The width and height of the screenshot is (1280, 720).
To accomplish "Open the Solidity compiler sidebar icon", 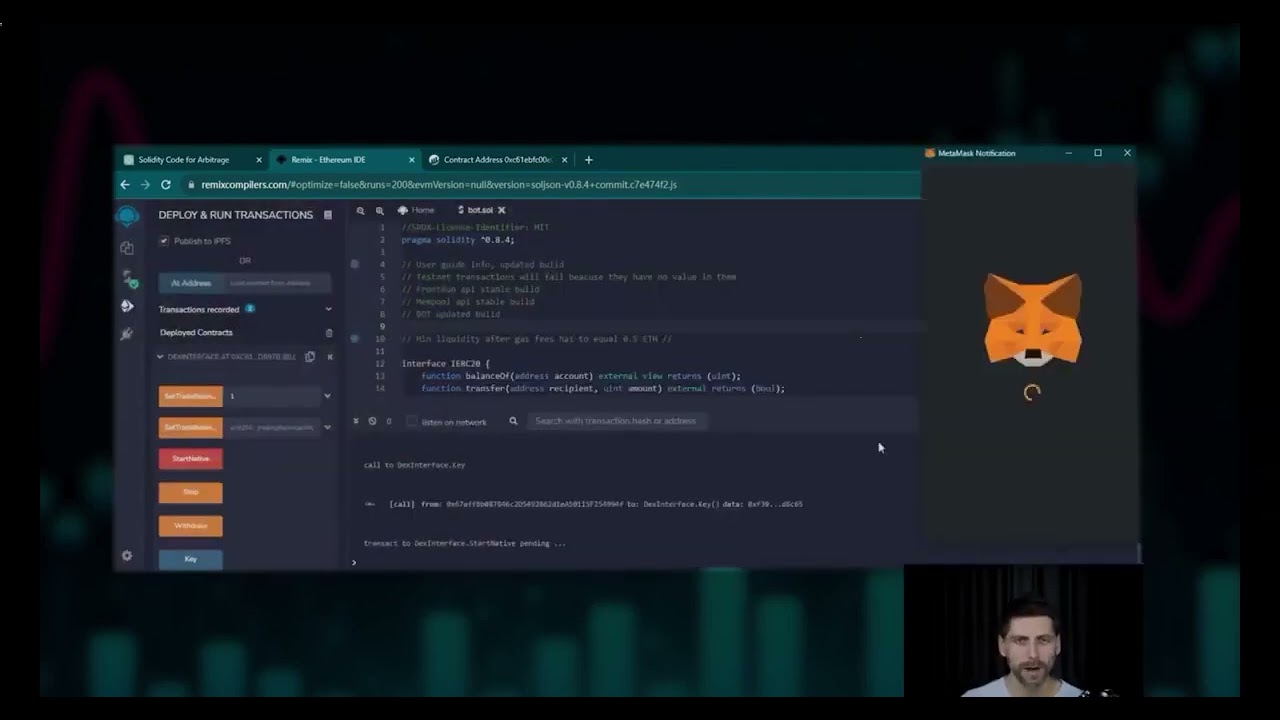I will tap(128, 277).
